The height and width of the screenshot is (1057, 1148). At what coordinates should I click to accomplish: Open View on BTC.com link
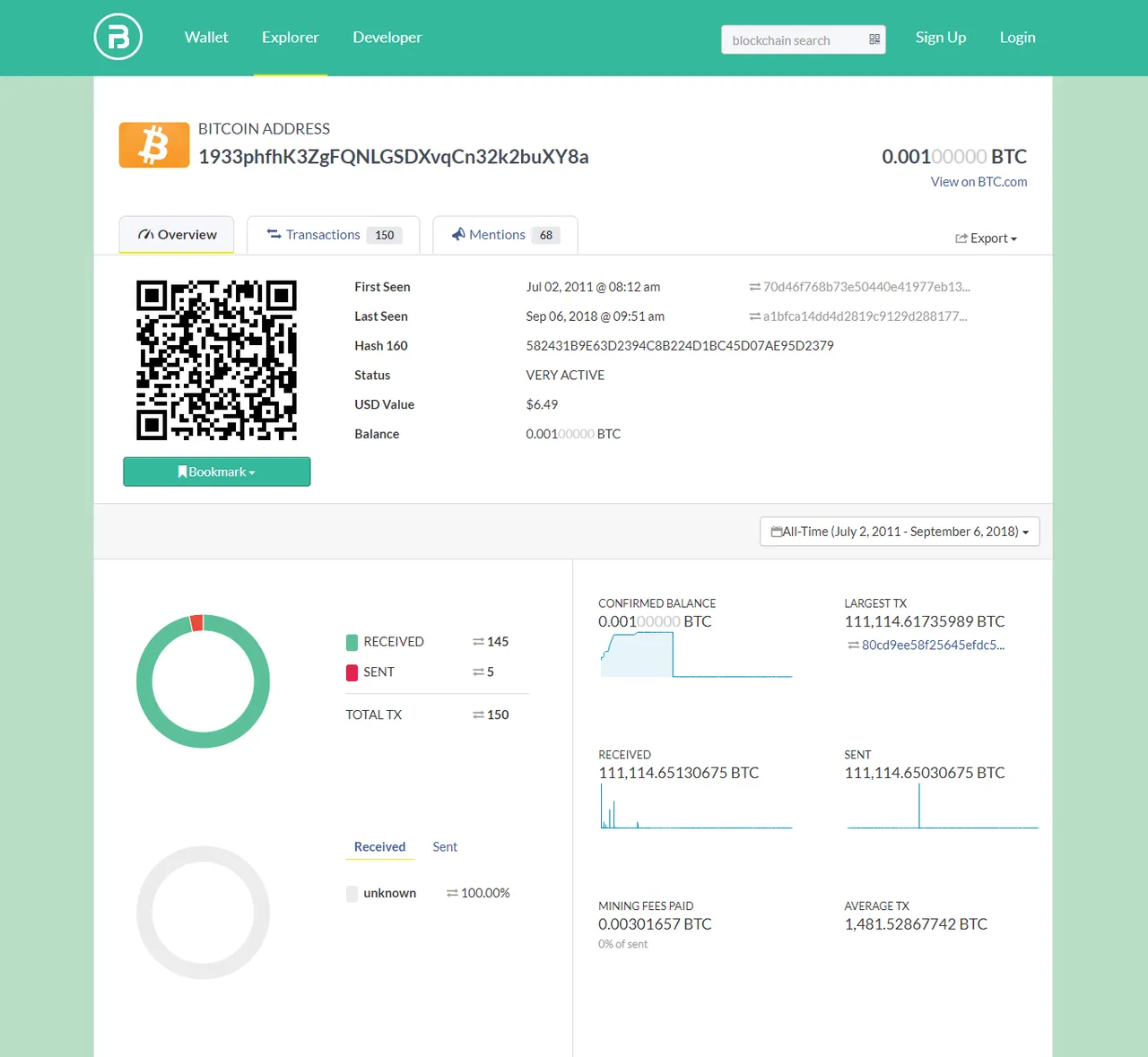(x=979, y=182)
